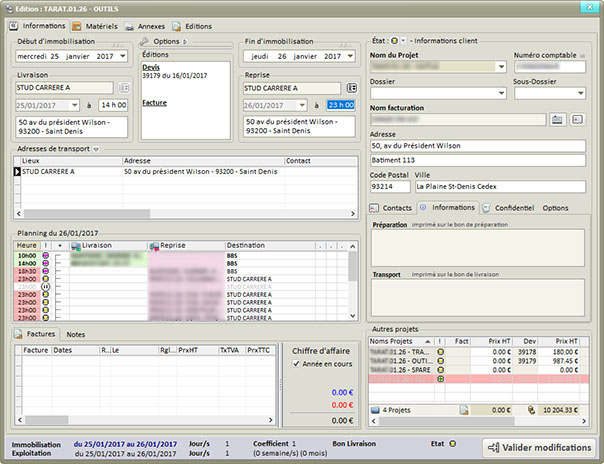Open the Confidentiel tab
The width and height of the screenshot is (604, 464).
coord(509,208)
